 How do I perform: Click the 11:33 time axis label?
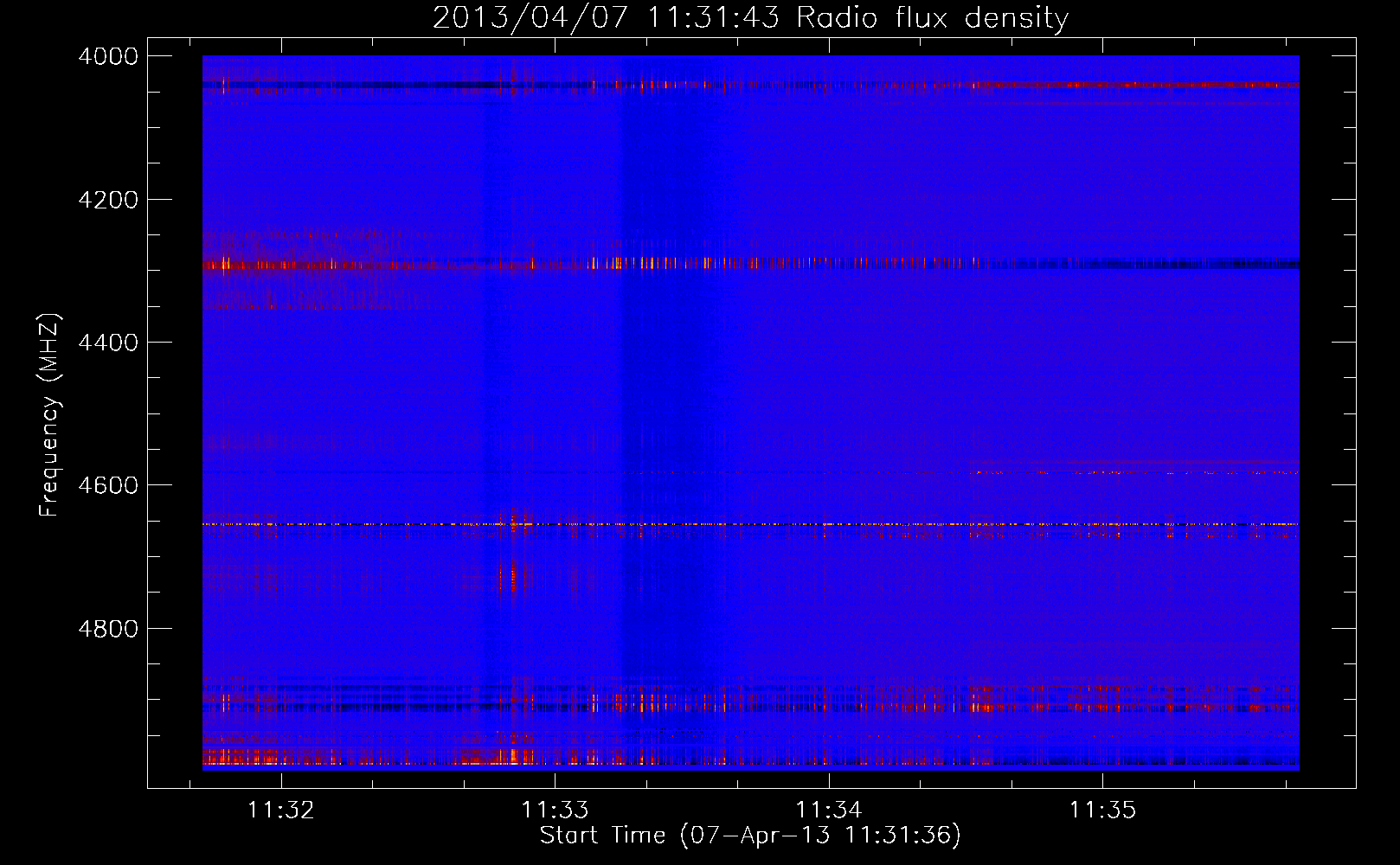pyautogui.click(x=555, y=811)
